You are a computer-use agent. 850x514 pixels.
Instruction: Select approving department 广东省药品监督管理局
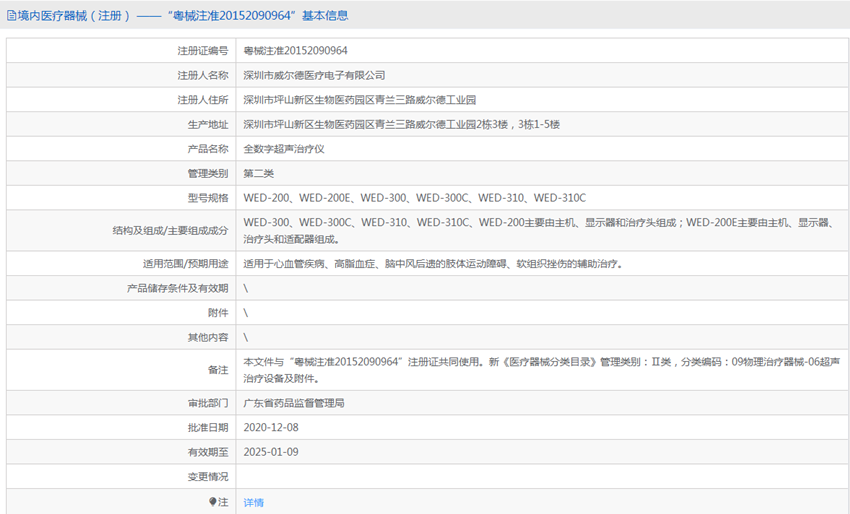[x=294, y=403]
